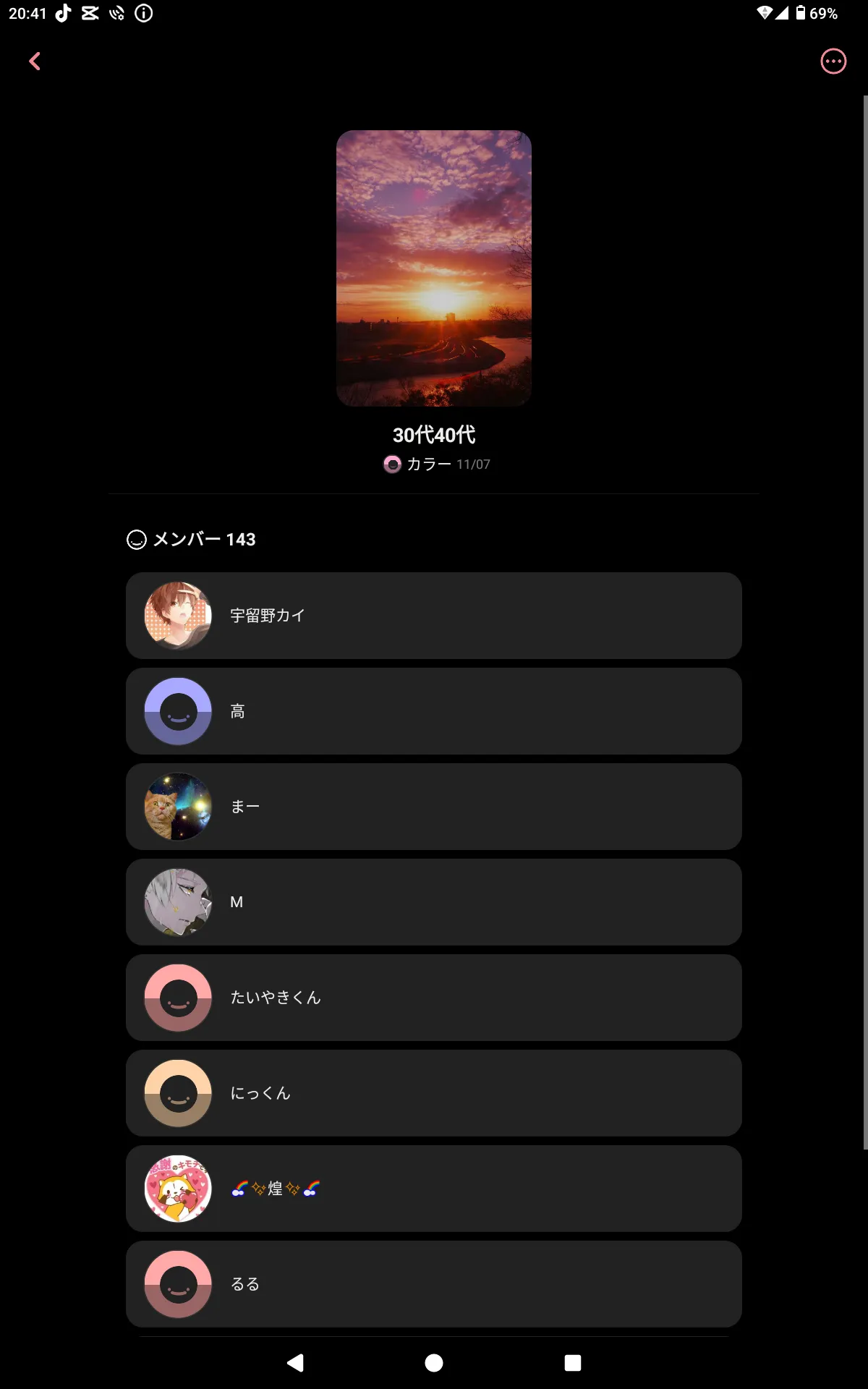868x1389 pixels.
Task: Open the member row named 煌
Action: (434, 1189)
